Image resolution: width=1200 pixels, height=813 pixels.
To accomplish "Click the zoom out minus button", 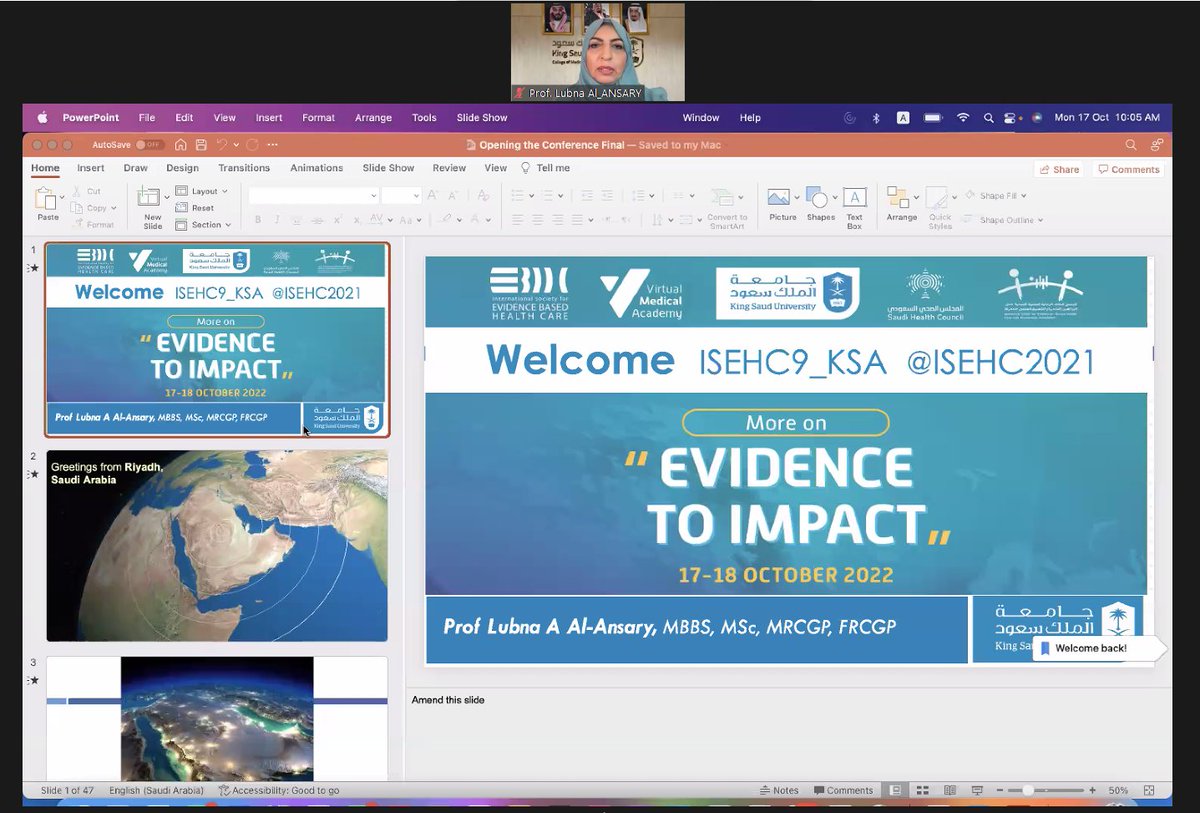I will (1001, 790).
